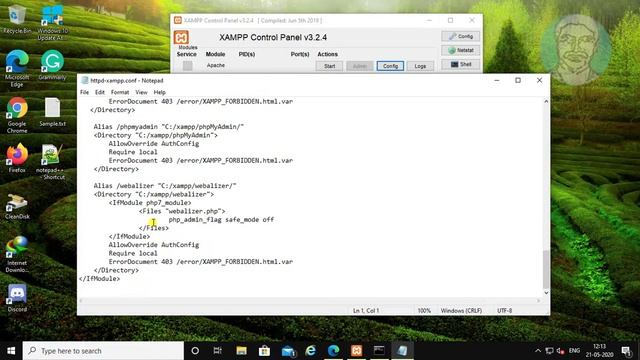Click Notepad vertical scrollbar thumb

(x=546, y=269)
